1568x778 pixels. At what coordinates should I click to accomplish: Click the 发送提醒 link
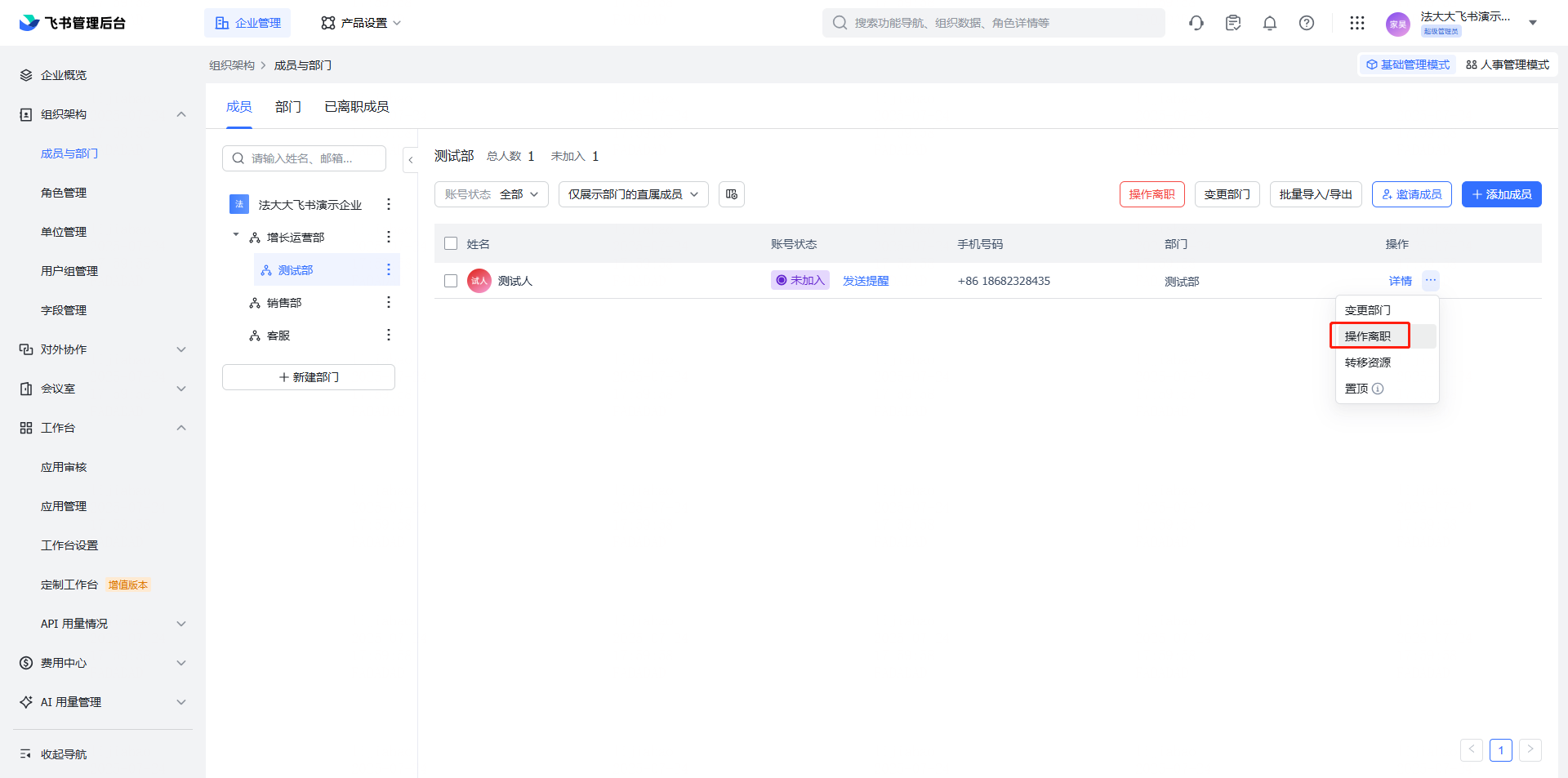[x=865, y=281]
